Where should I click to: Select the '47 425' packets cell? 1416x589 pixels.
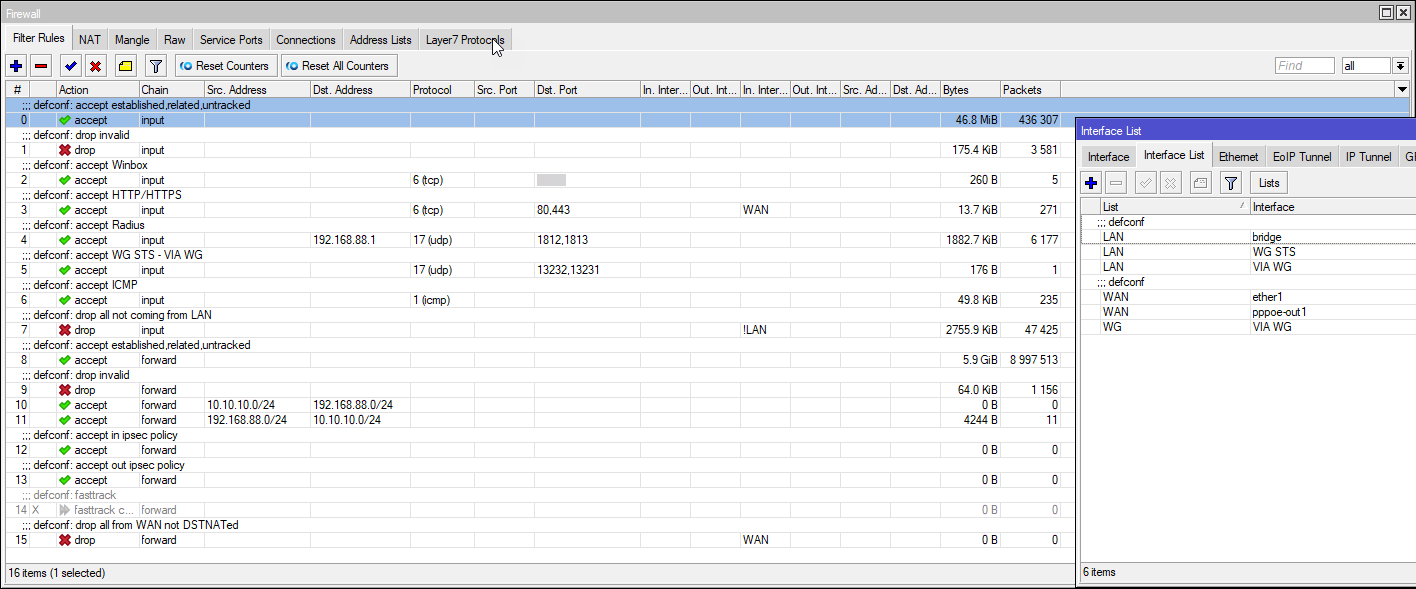pyautogui.click(x=1030, y=330)
